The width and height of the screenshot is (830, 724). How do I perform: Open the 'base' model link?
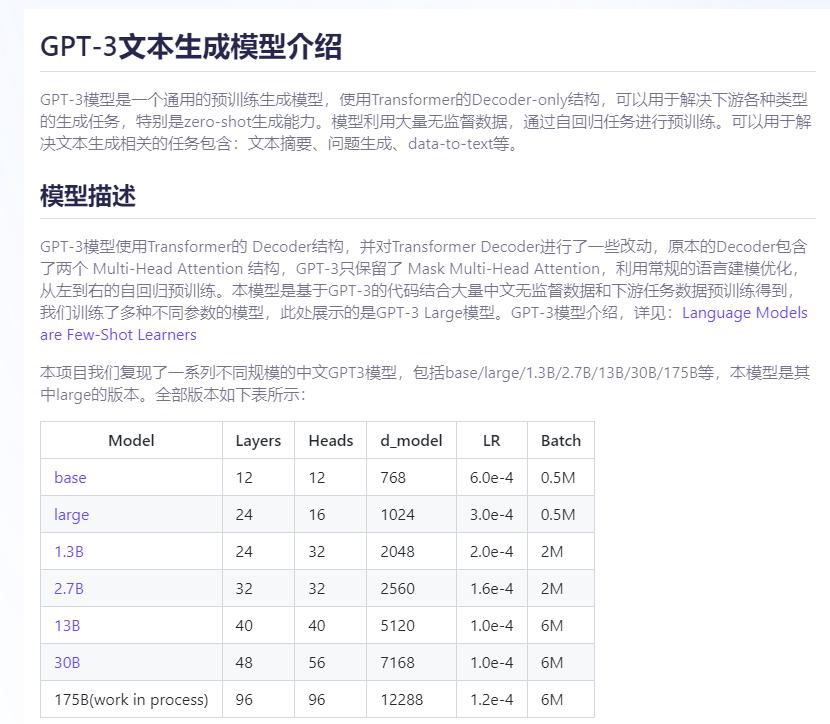[69, 477]
